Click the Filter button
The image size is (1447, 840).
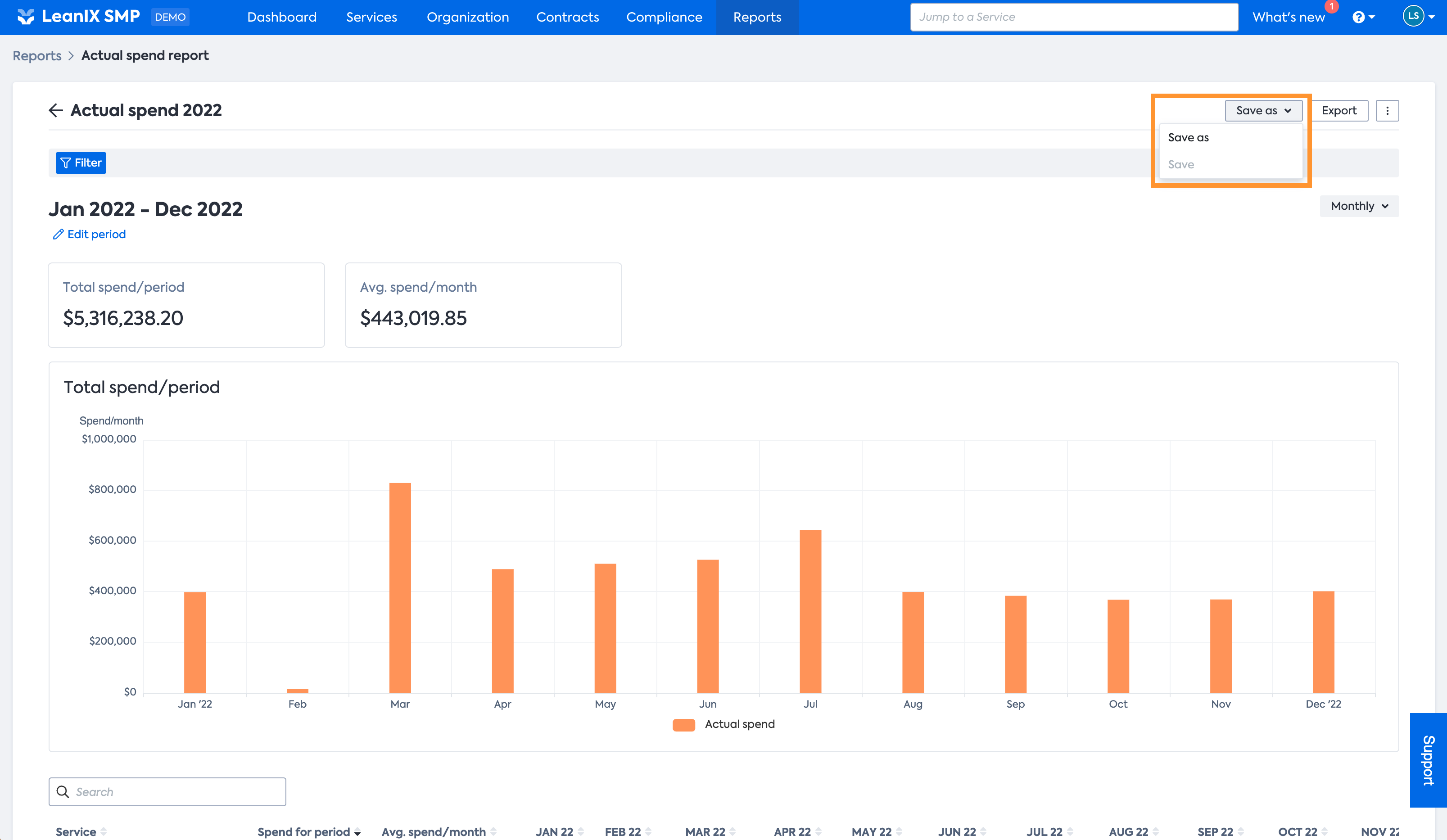(x=81, y=163)
